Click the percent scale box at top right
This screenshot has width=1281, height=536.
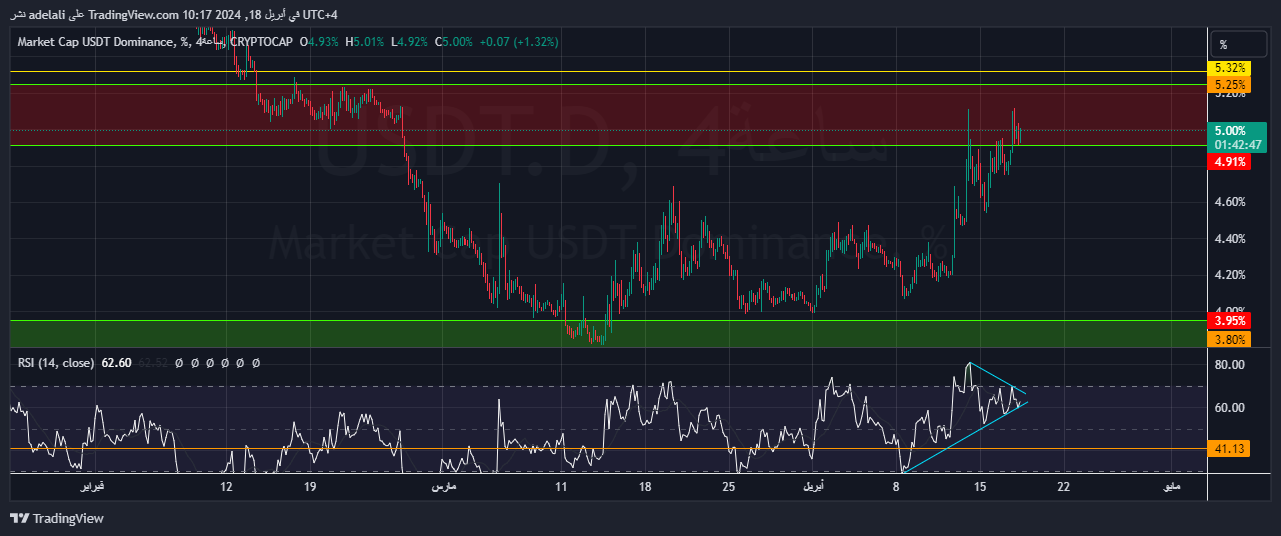coord(1237,44)
